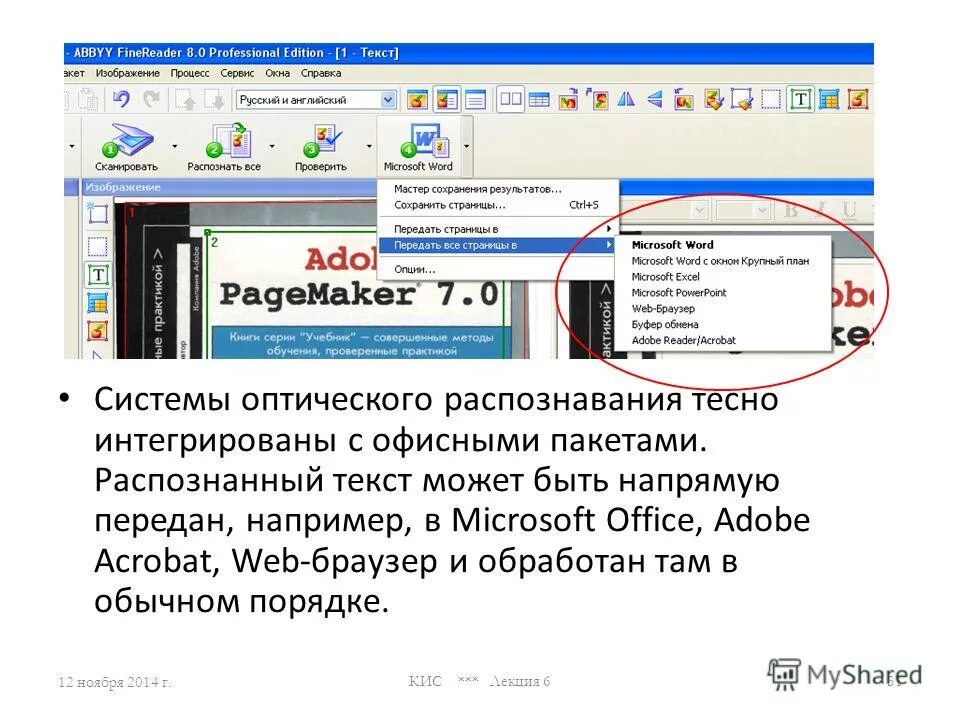
Task: Choose Сохранить страницы… menu entry
Action: [x=498, y=205]
